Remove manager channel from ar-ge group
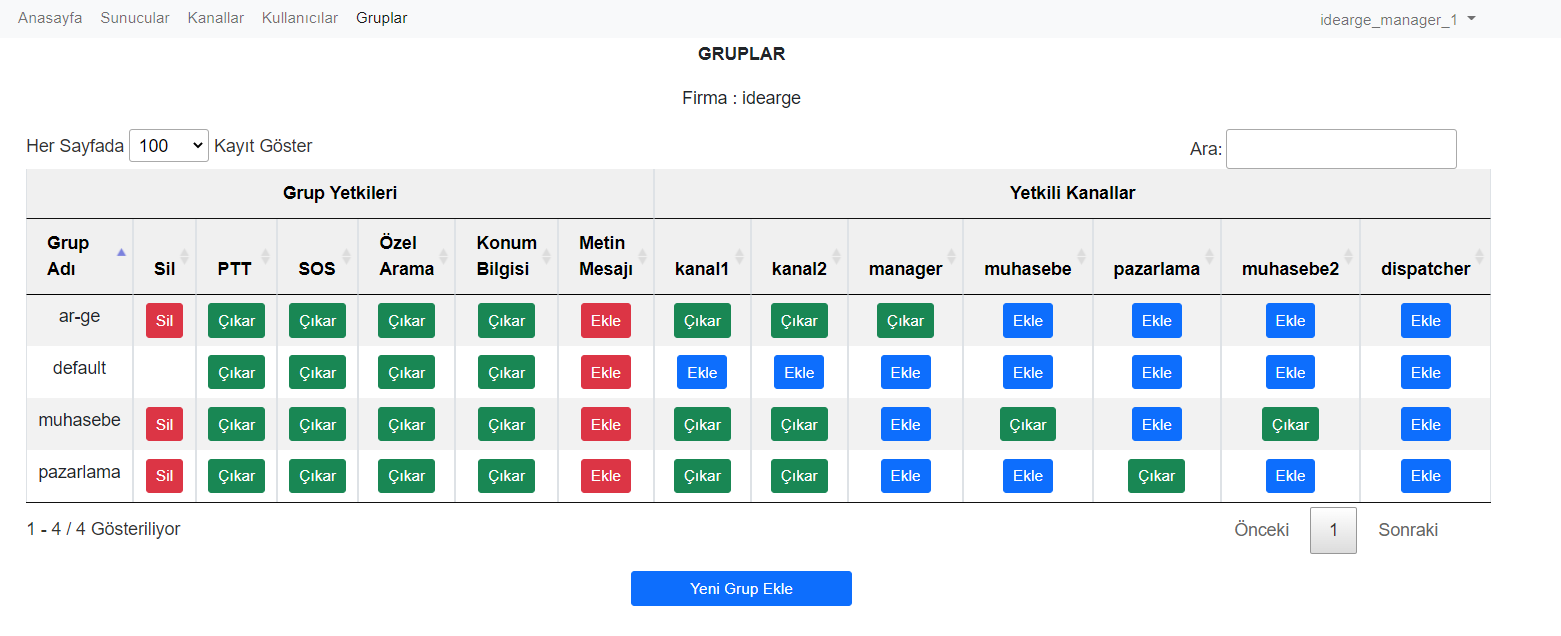The width and height of the screenshot is (1561, 636). pyautogui.click(x=906, y=321)
